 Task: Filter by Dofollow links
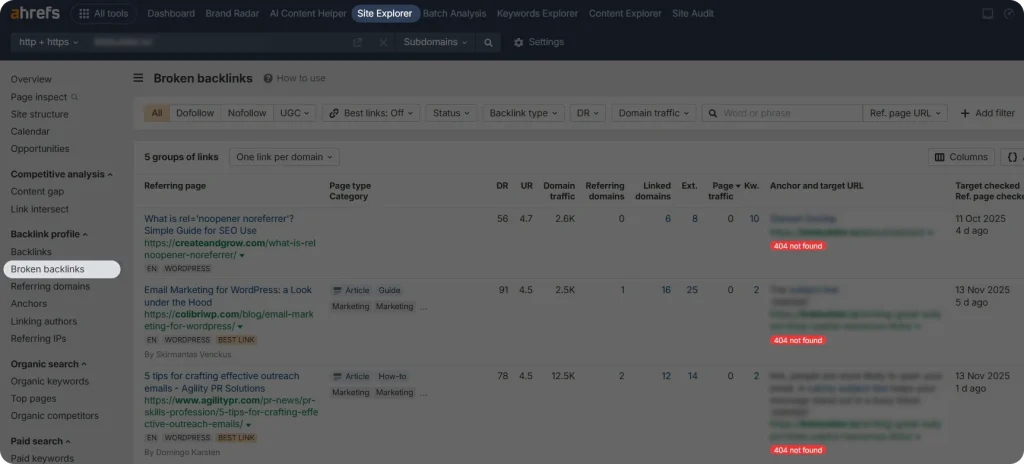tap(195, 113)
